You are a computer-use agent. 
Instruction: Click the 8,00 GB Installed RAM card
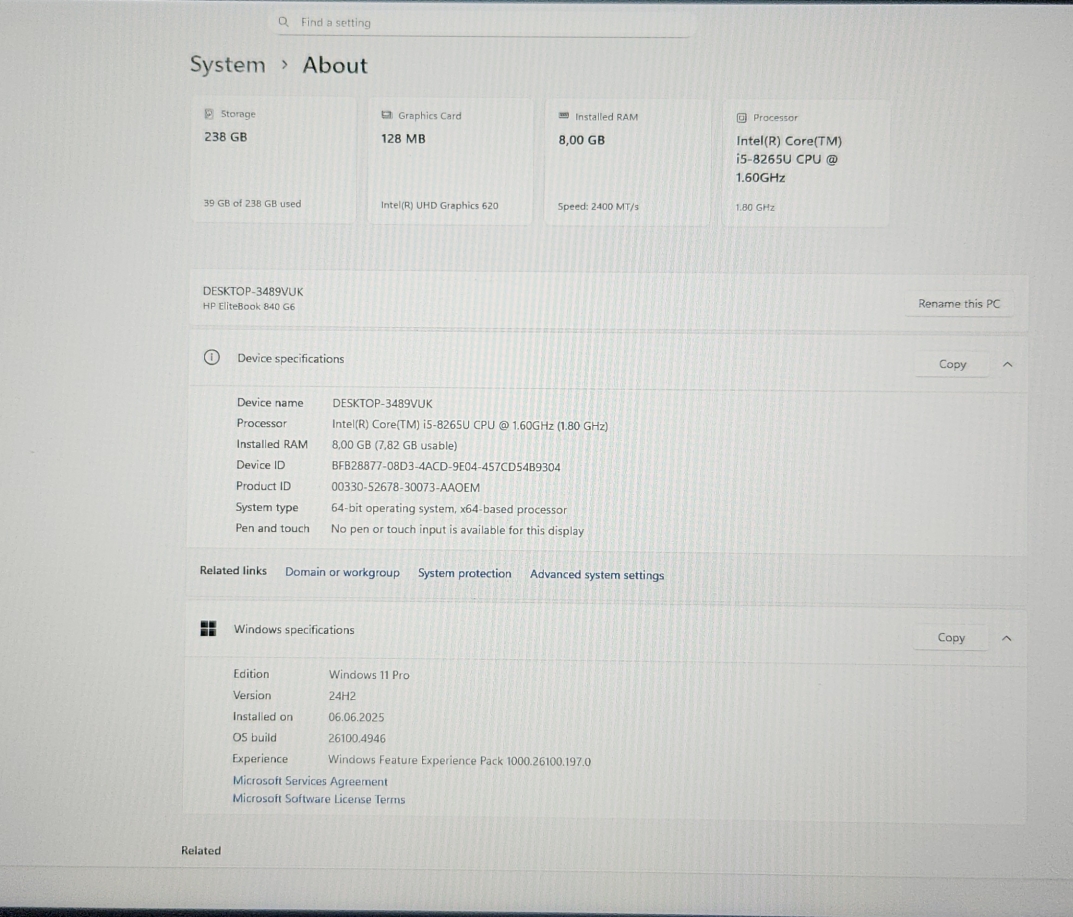[627, 163]
